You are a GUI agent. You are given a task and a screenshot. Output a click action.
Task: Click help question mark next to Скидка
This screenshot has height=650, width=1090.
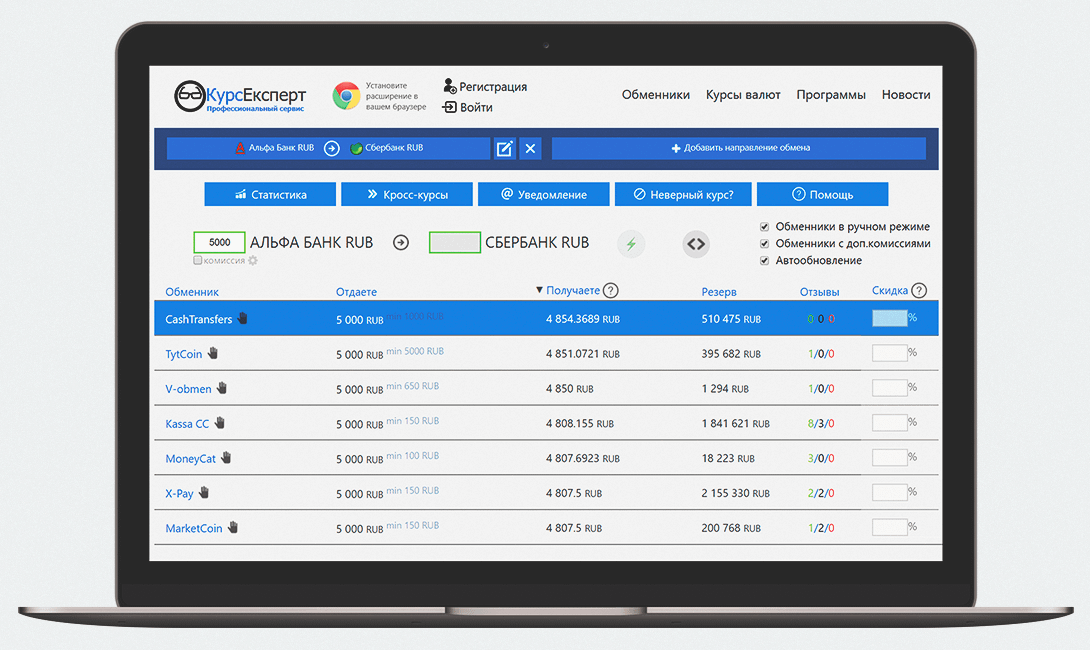[x=919, y=291]
